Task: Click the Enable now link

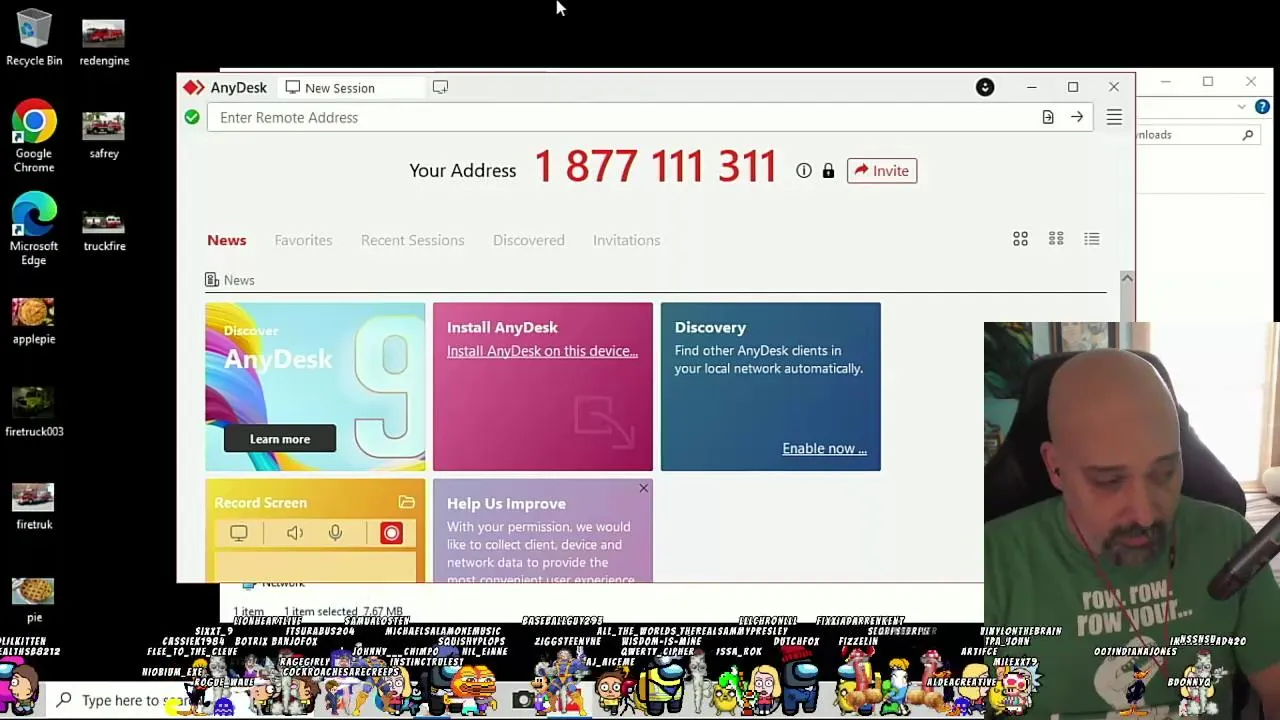Action: click(x=824, y=448)
